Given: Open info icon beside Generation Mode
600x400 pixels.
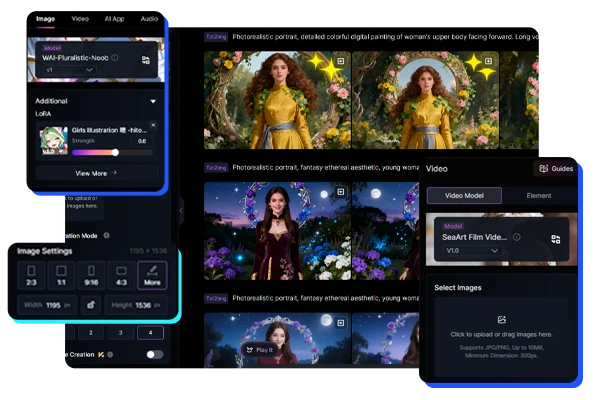Looking at the screenshot, I should coord(106,235).
